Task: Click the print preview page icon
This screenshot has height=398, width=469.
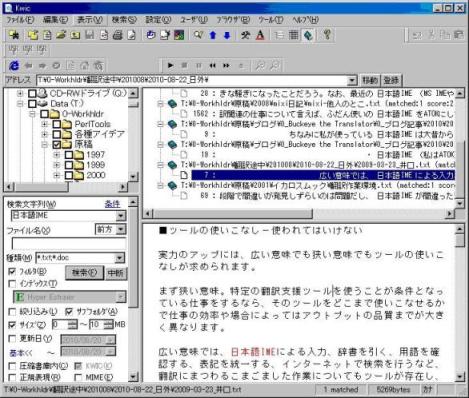Action: [132, 35]
